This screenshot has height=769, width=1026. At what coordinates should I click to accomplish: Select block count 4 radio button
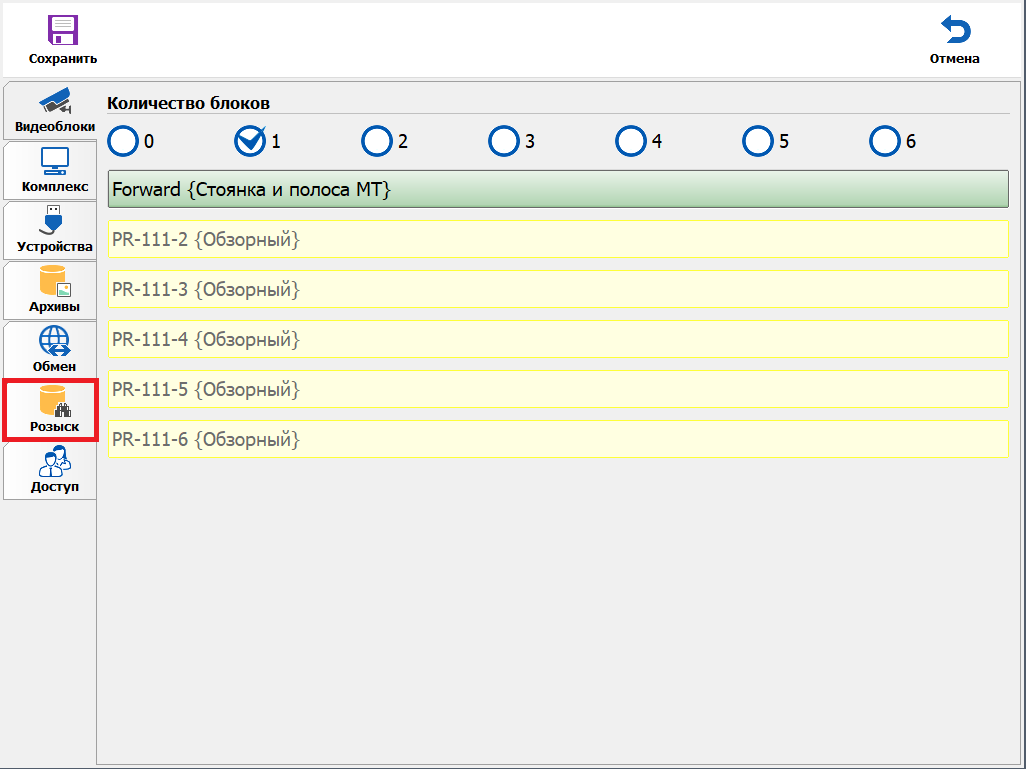(x=631, y=141)
